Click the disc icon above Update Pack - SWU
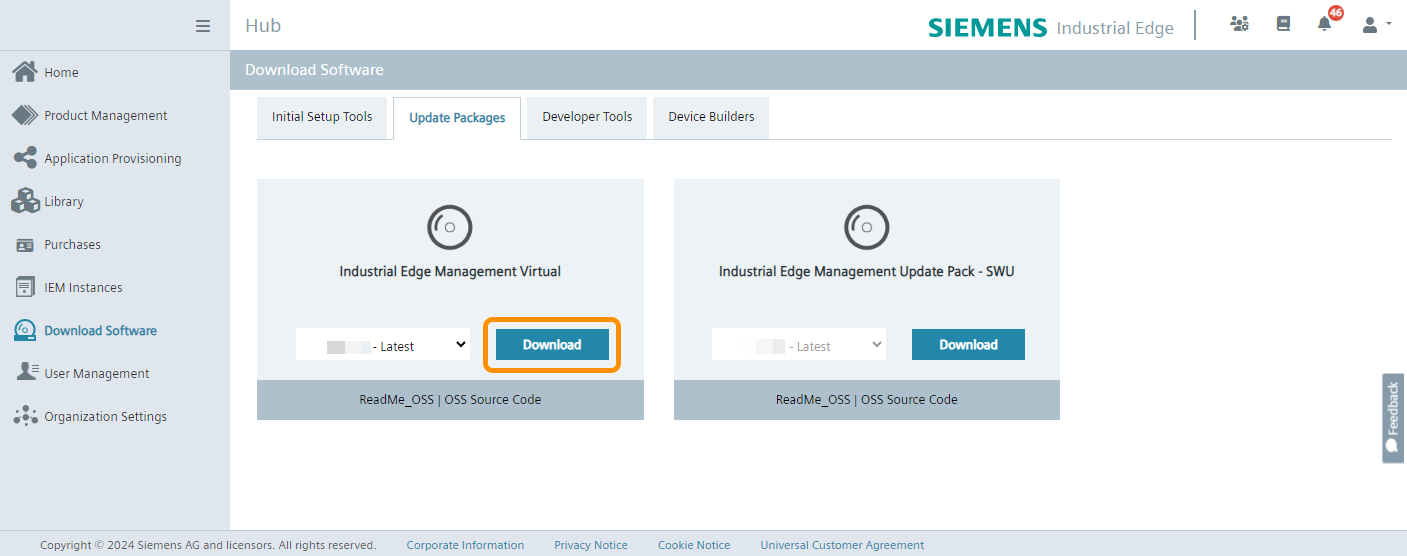Image resolution: width=1407 pixels, height=556 pixels. [867, 228]
